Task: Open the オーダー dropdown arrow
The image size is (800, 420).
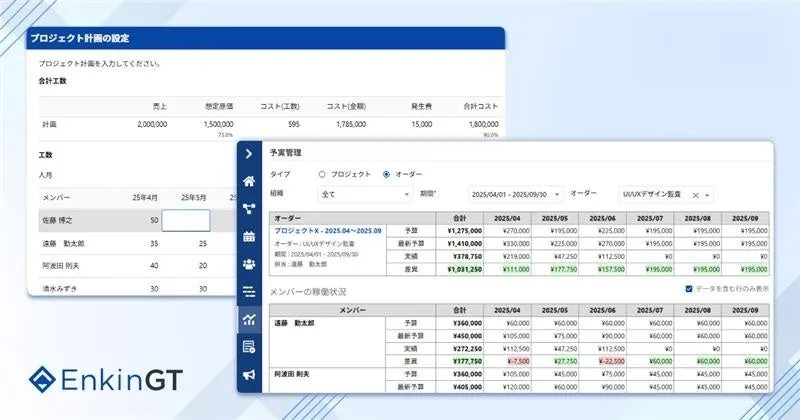Action: coord(707,195)
